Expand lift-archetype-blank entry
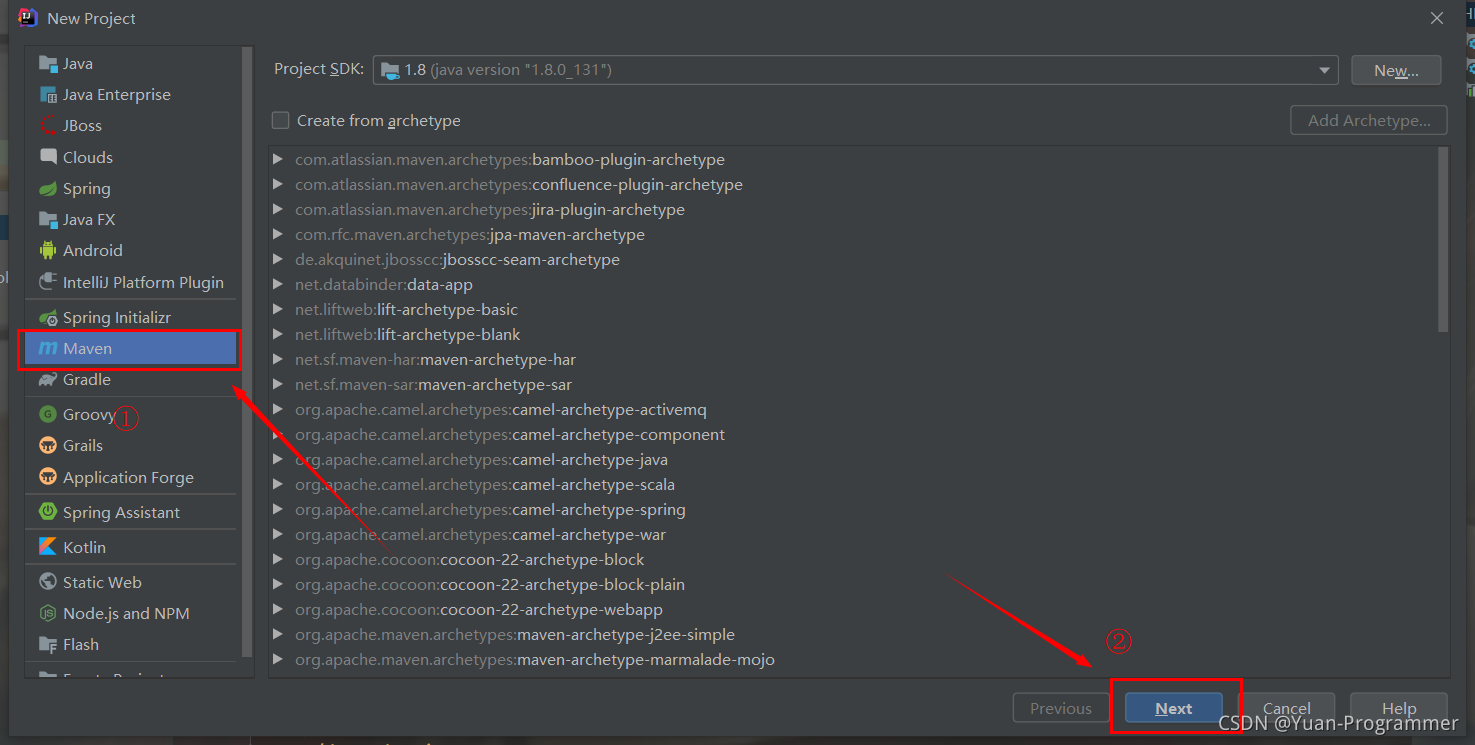This screenshot has width=1475, height=745. pos(278,335)
